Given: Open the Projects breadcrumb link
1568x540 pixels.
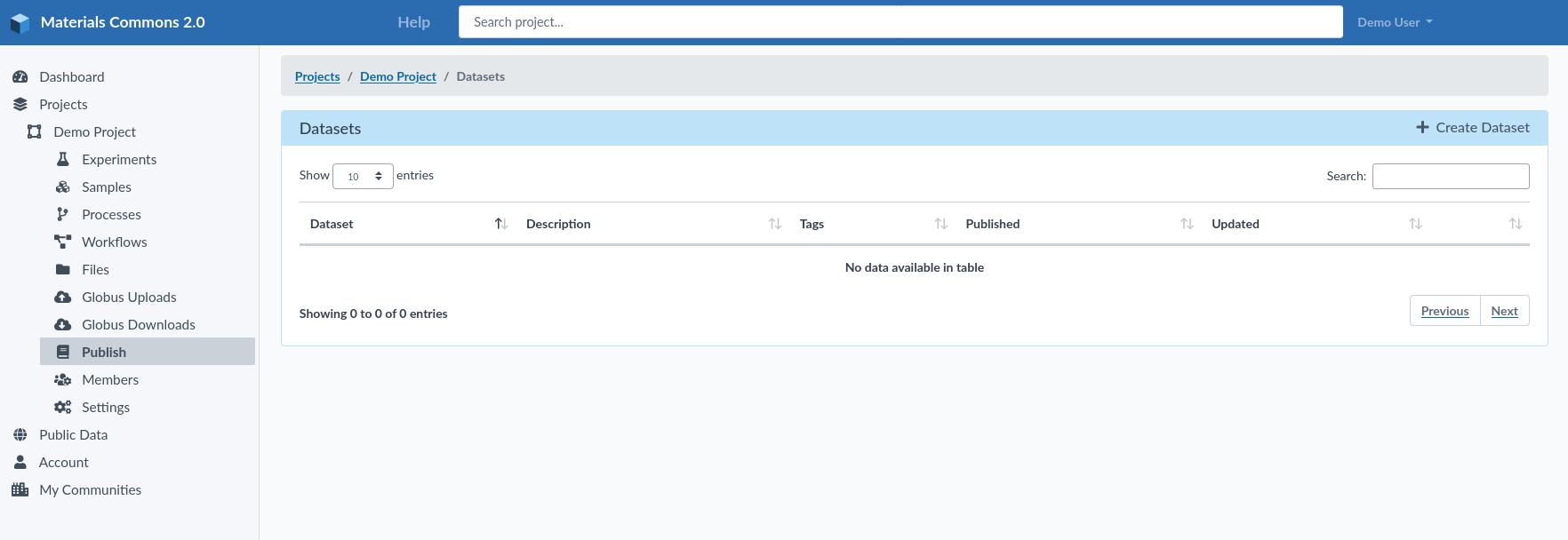Looking at the screenshot, I should coord(317,76).
